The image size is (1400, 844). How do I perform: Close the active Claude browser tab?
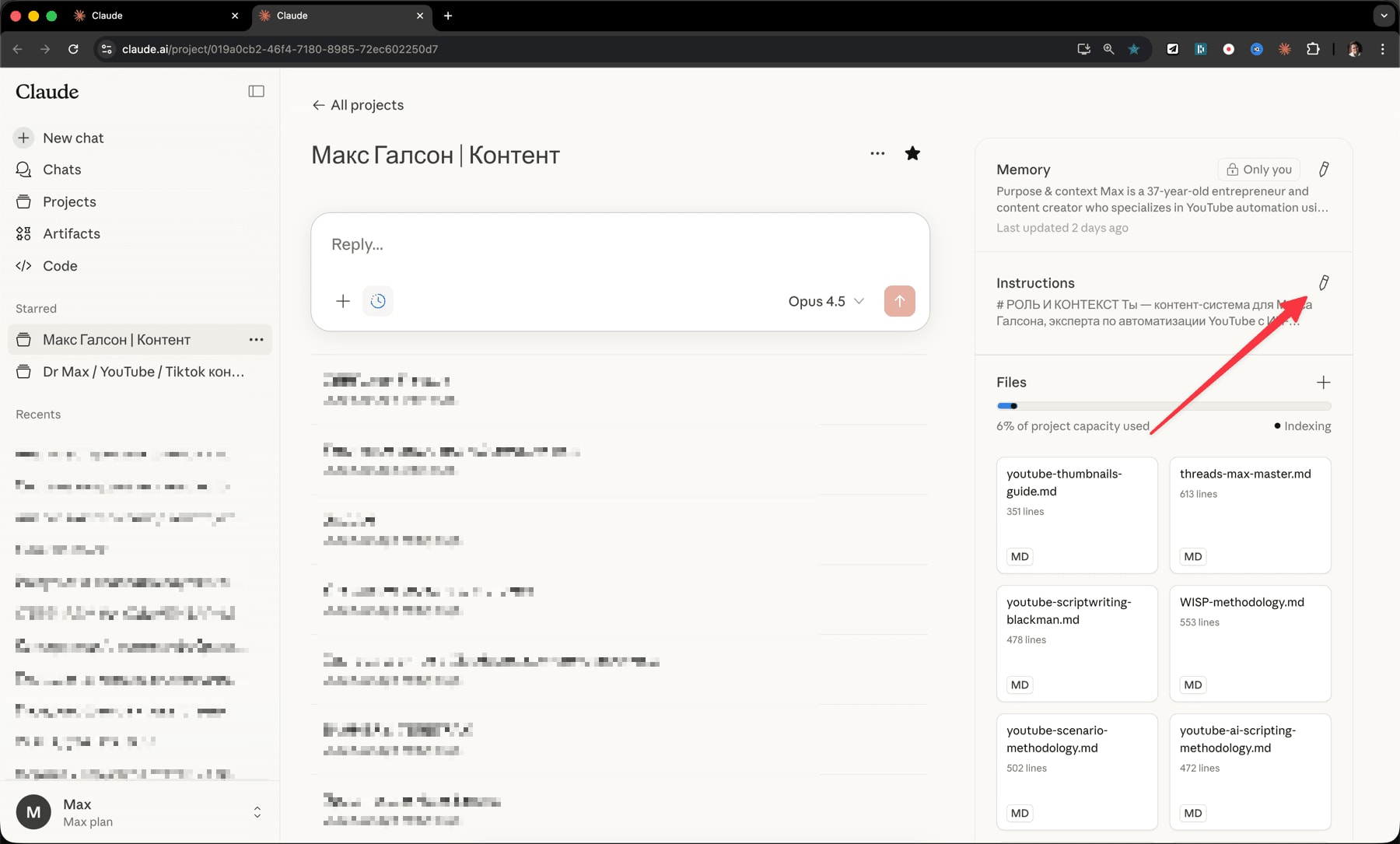(420, 16)
